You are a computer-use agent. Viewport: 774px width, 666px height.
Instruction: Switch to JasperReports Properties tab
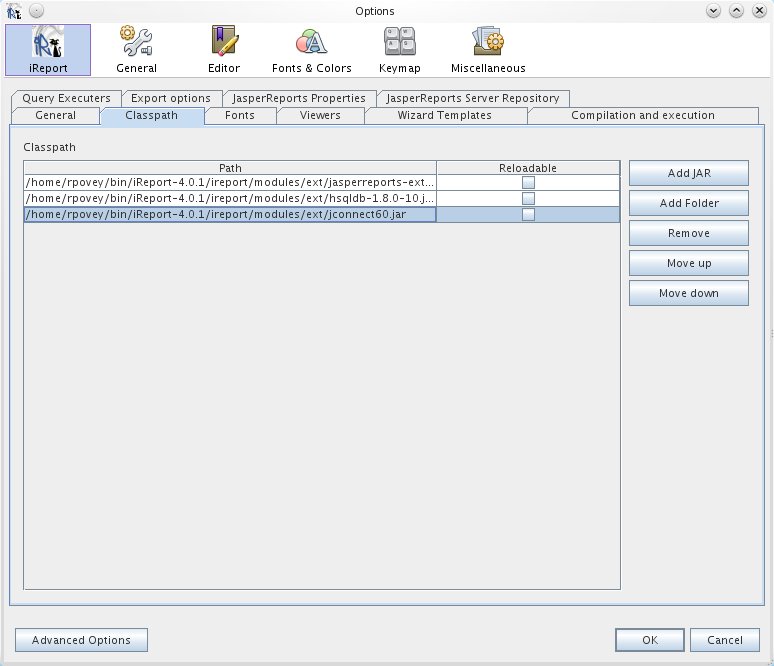(x=299, y=98)
